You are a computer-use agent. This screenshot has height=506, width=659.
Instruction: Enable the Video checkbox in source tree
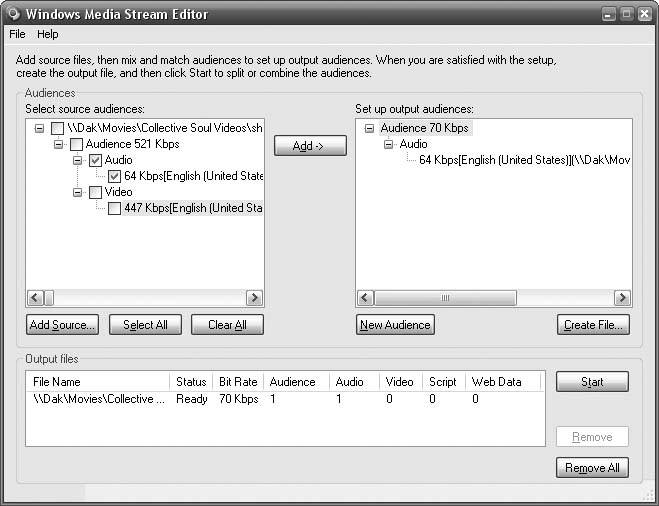(96, 192)
